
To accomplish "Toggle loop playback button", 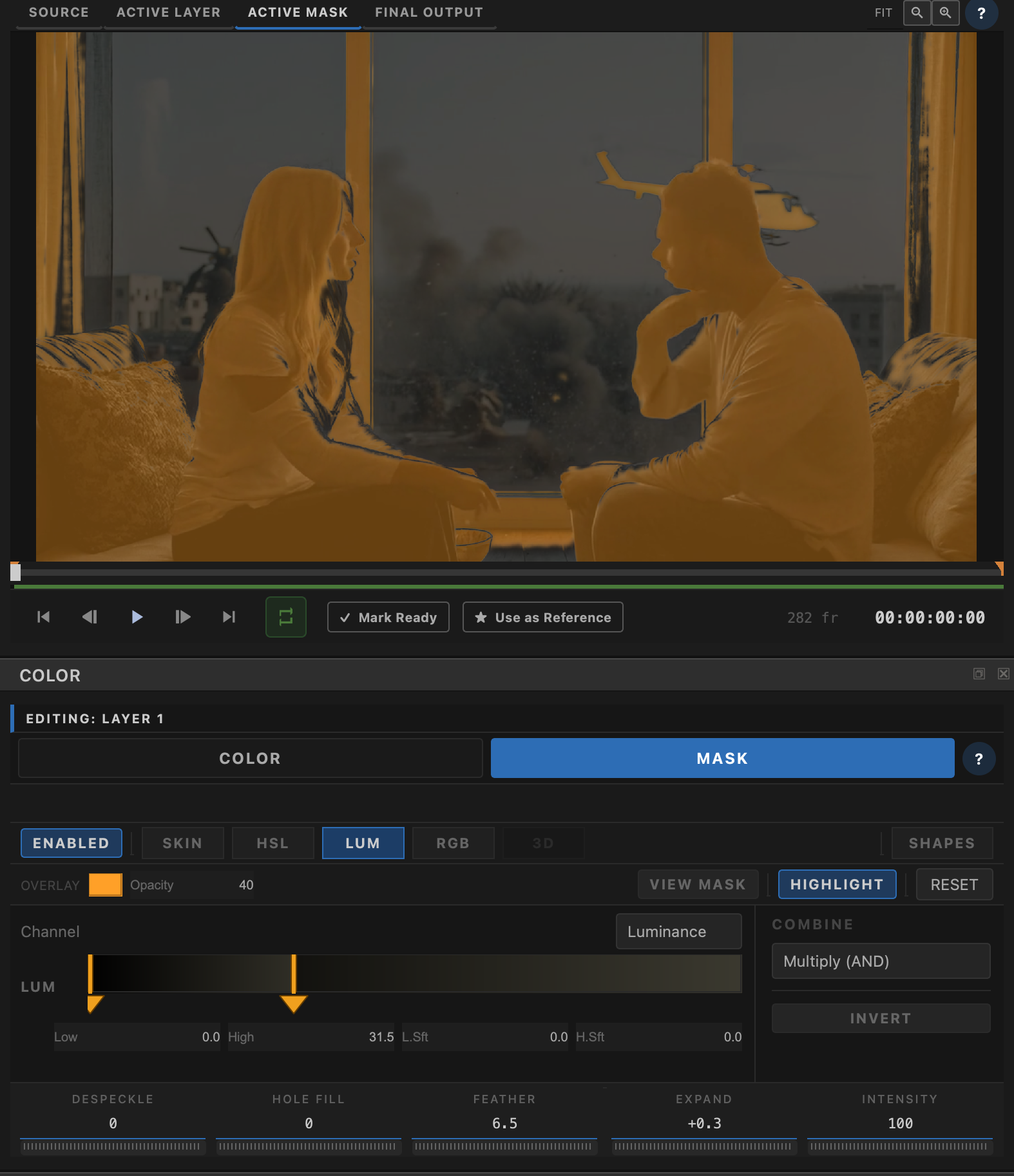I will [286, 617].
